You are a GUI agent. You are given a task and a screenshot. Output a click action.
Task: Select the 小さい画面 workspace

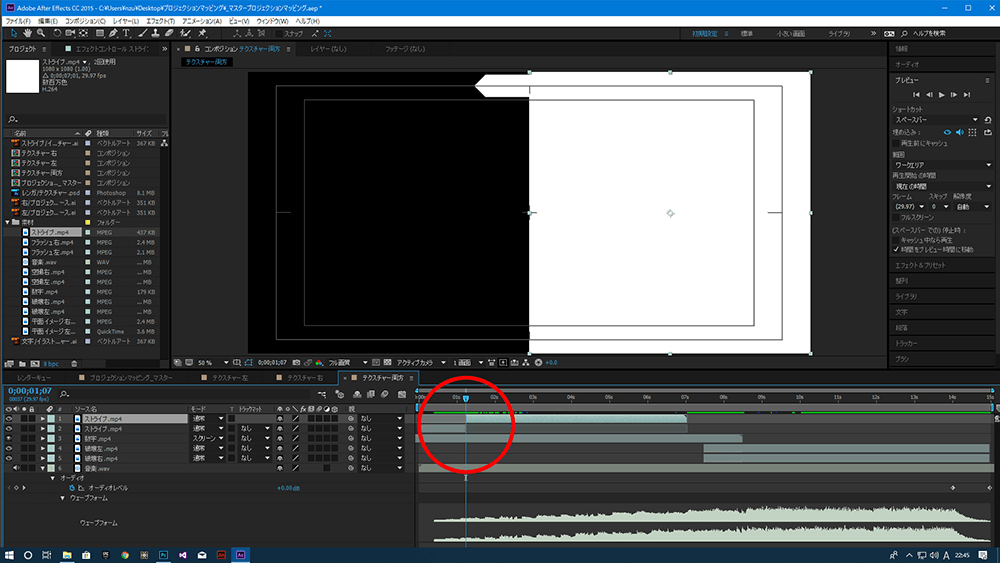tap(789, 33)
